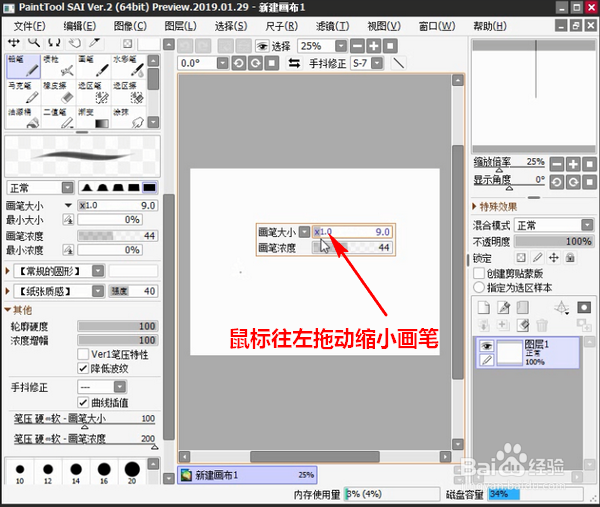Open the 手抖修正 dropdown in brush panel
This screenshot has height=507, width=600.
[x=120, y=387]
